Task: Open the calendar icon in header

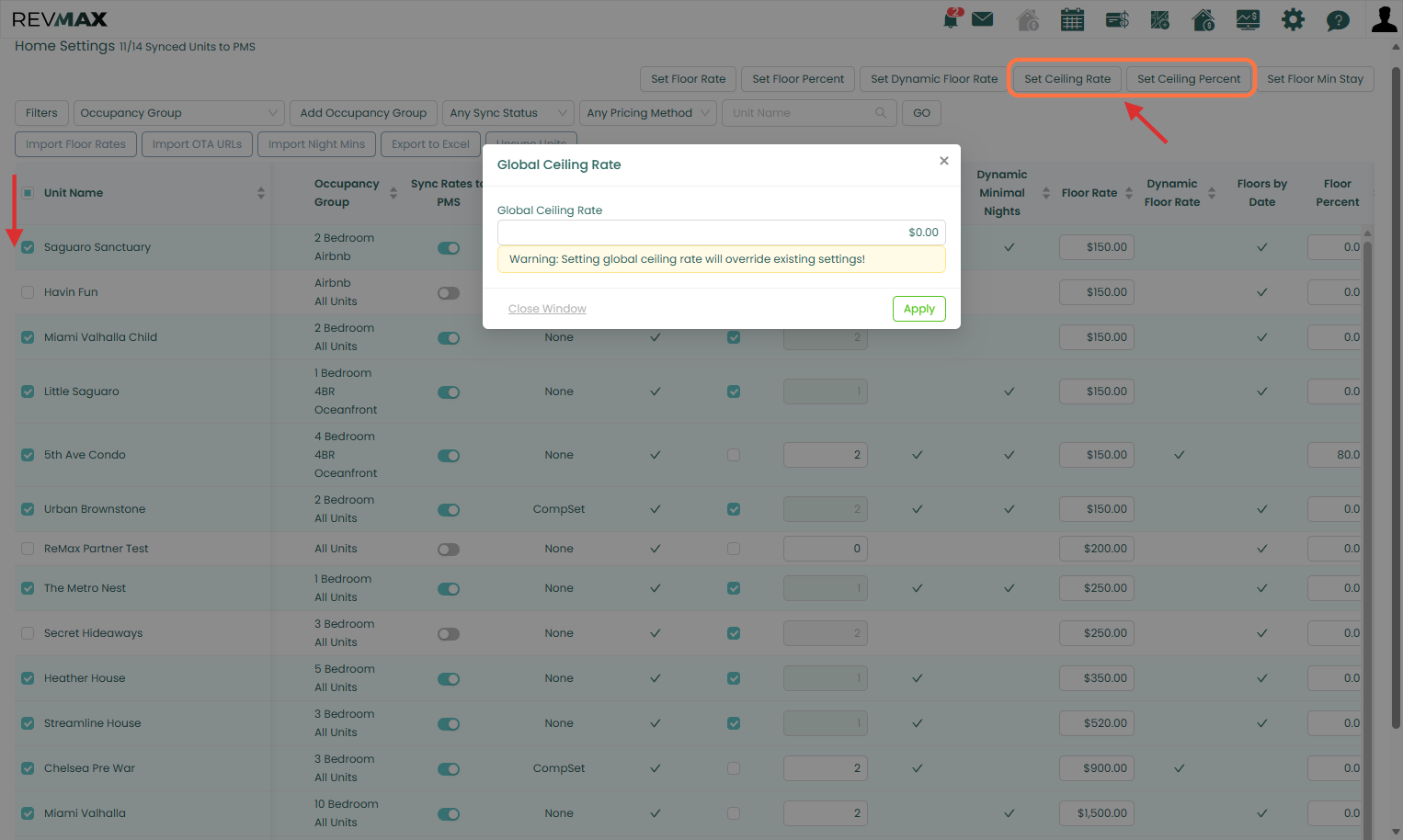Action: point(1072,19)
